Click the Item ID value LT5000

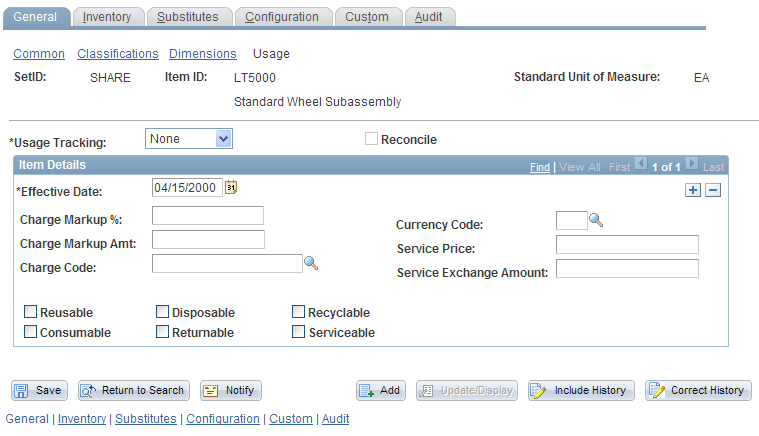(x=255, y=78)
